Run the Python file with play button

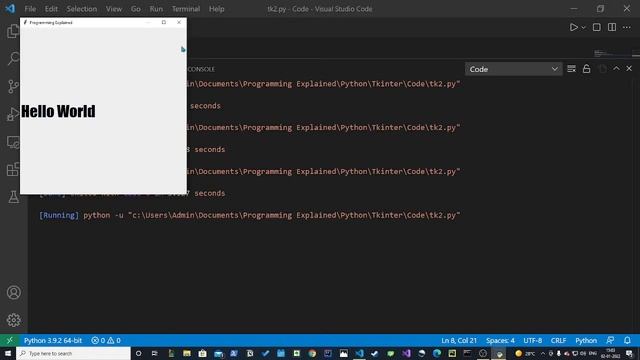[x=573, y=27]
